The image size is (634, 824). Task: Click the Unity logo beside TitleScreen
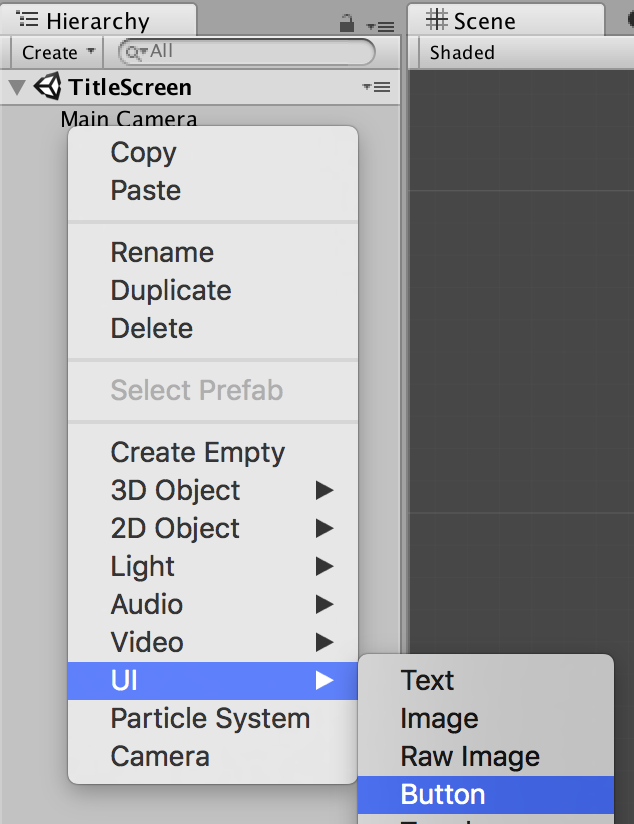point(47,87)
